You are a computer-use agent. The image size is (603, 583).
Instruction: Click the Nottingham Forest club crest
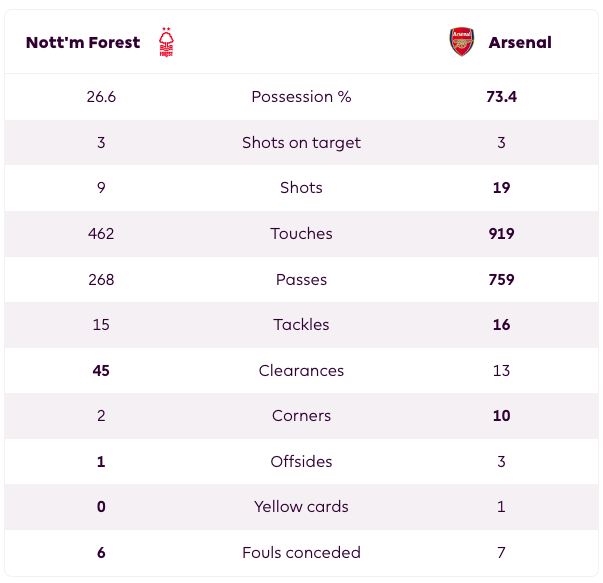coord(166,42)
